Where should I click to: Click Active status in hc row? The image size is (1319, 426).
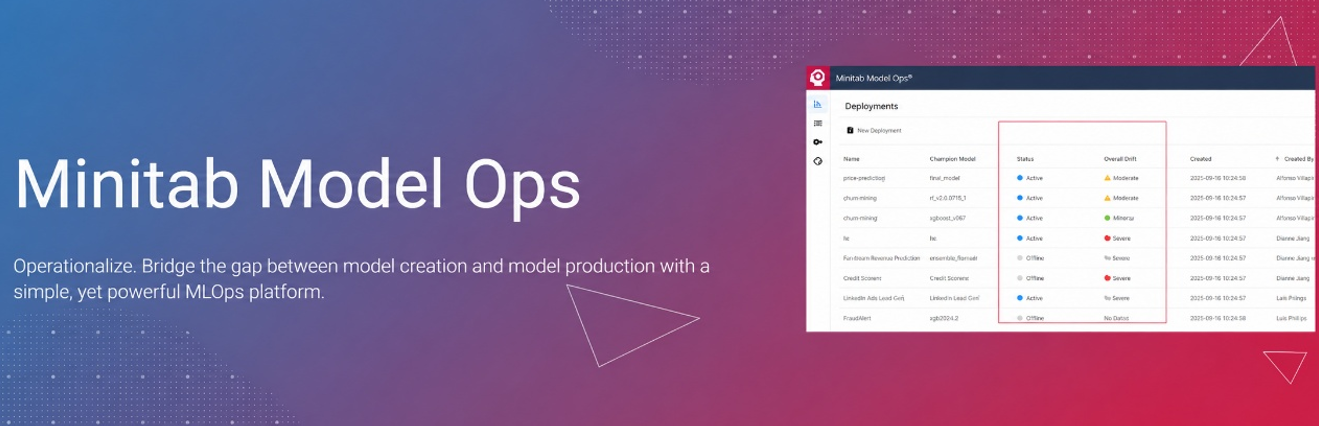(x=1030, y=238)
